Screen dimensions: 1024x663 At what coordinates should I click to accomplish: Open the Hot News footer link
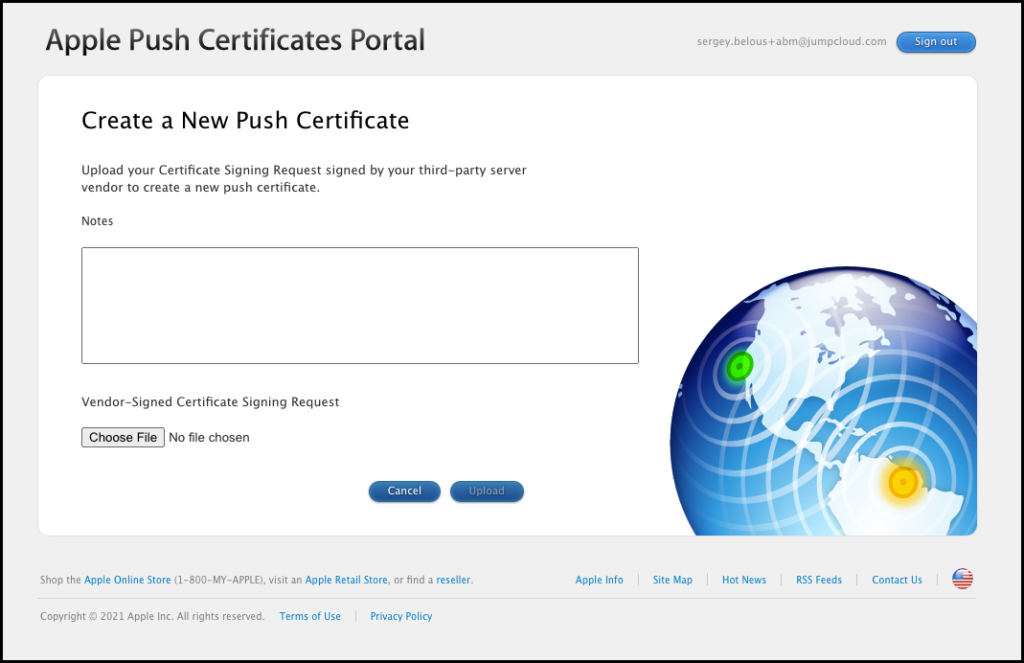[x=744, y=580]
